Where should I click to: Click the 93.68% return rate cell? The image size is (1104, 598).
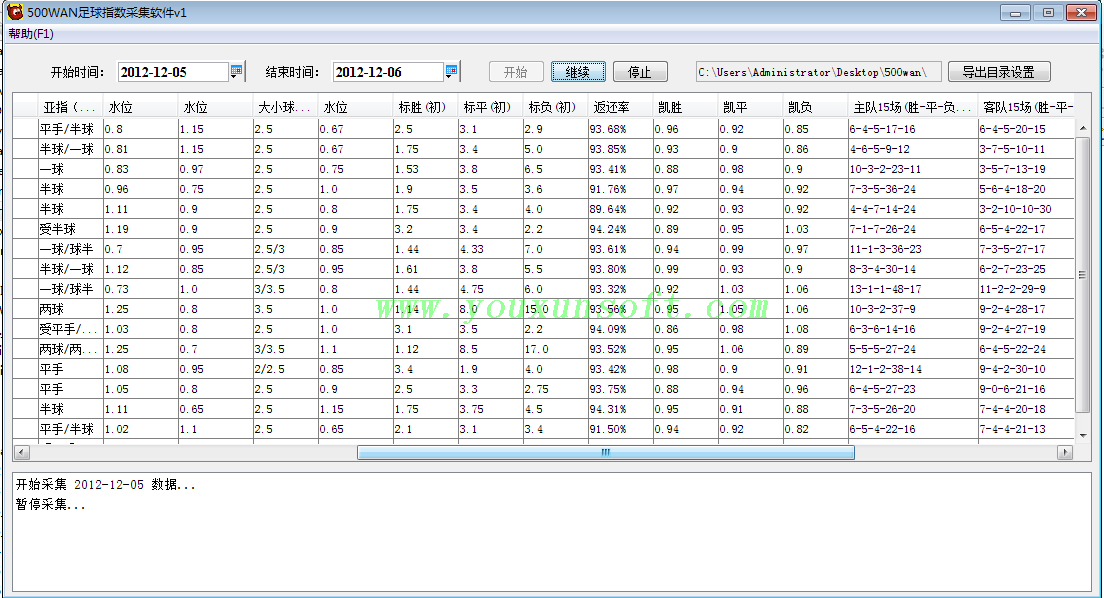tap(620, 129)
